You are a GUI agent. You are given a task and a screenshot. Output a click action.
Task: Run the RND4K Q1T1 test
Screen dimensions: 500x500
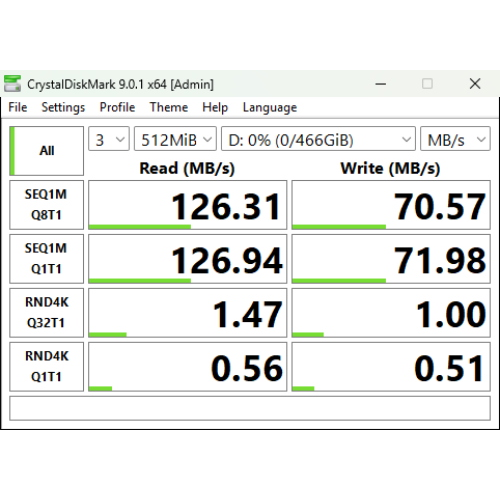click(46, 367)
